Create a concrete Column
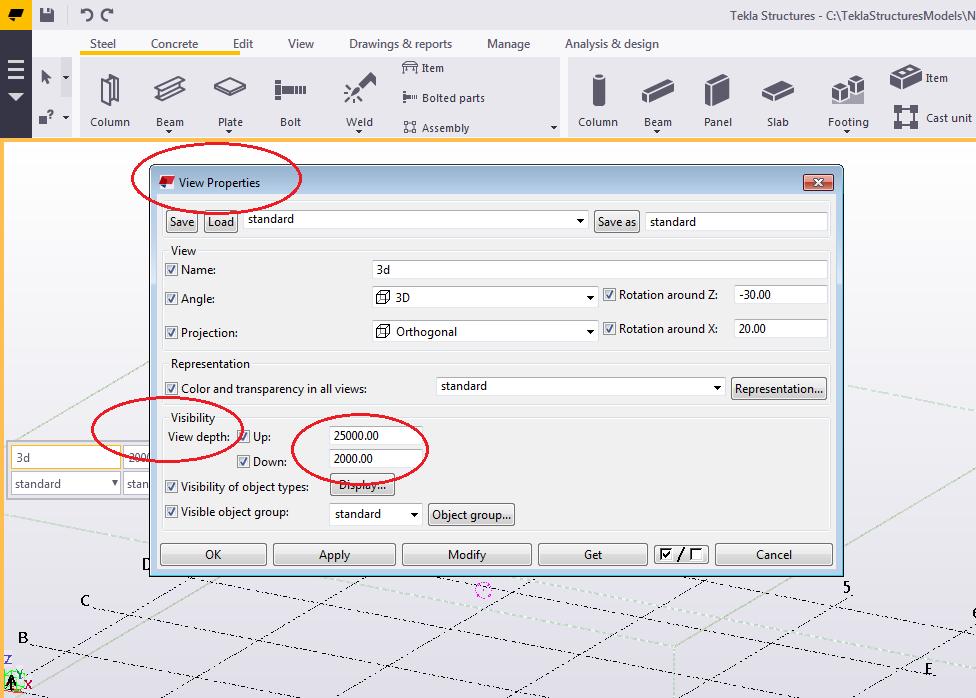Image resolution: width=976 pixels, height=698 pixels. (598, 100)
